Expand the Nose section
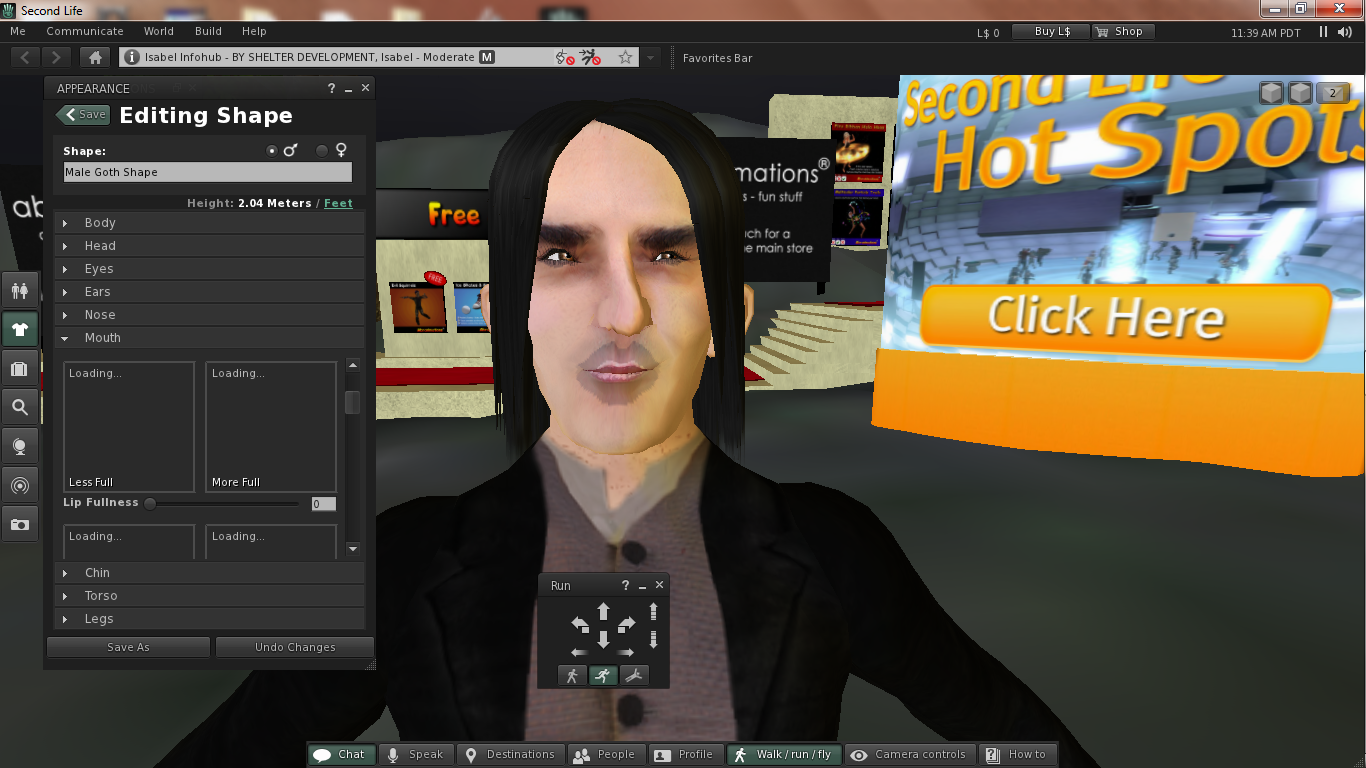This screenshot has height=768, width=1366. (x=209, y=315)
